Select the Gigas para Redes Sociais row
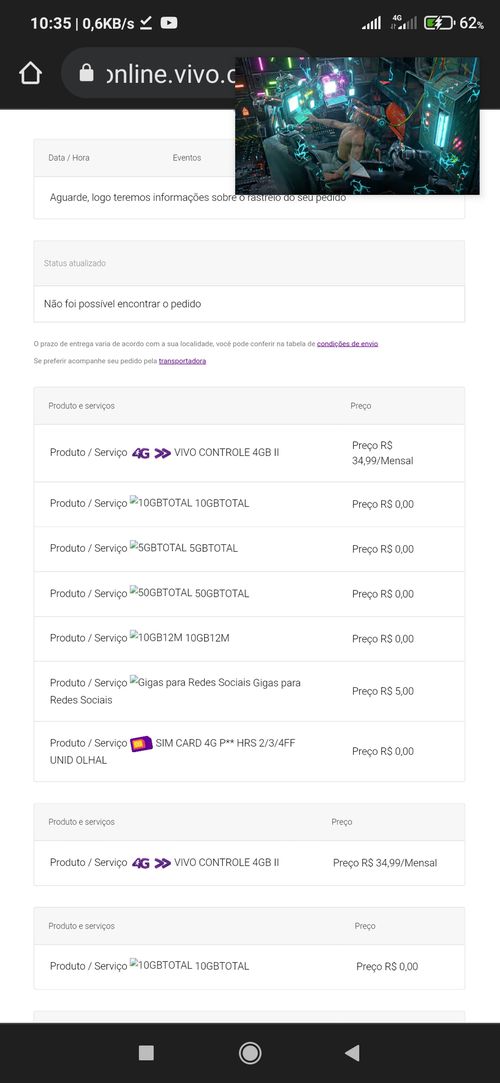 pyautogui.click(x=249, y=691)
